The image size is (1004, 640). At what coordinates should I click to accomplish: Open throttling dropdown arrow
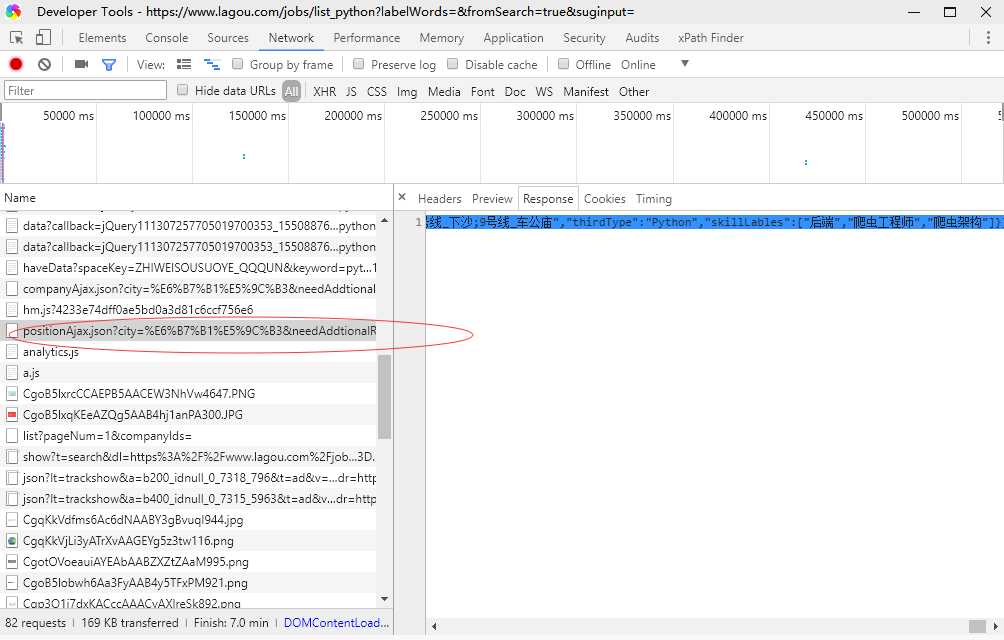(684, 63)
